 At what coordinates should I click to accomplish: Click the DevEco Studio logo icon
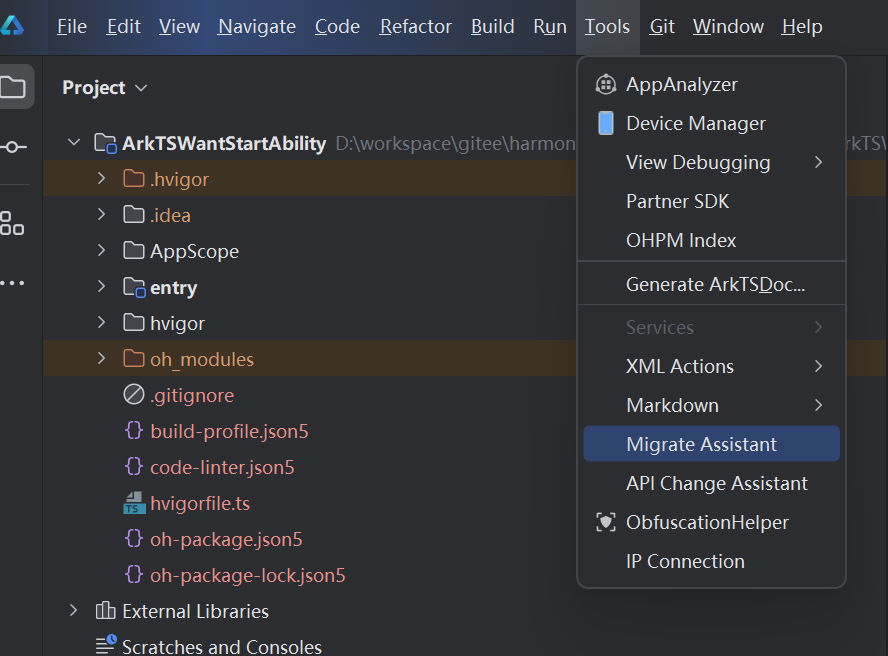pos(12,26)
